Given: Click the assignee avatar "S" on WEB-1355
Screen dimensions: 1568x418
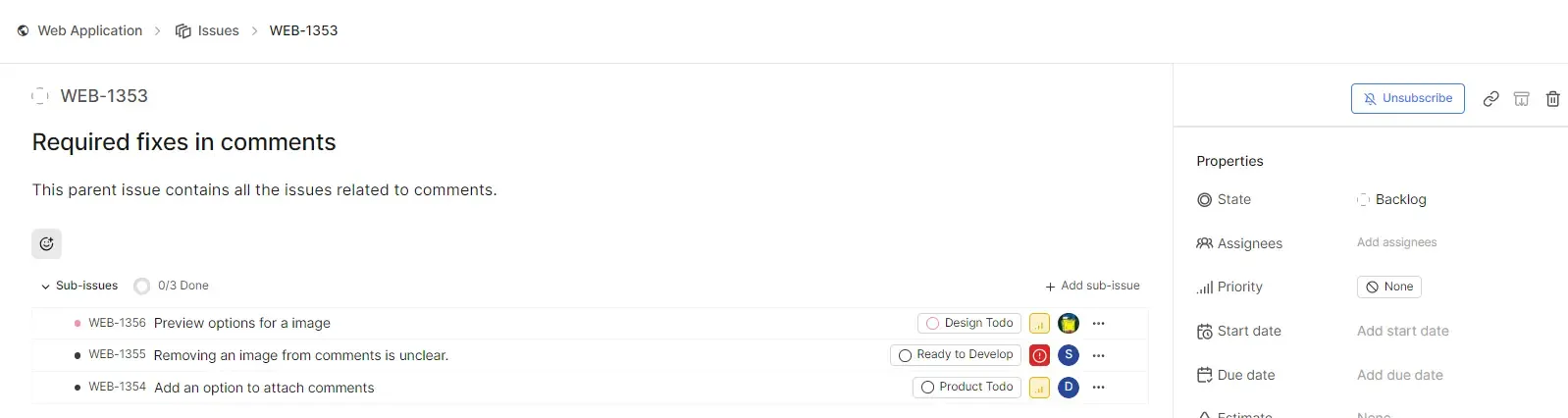Looking at the screenshot, I should click(1069, 355).
